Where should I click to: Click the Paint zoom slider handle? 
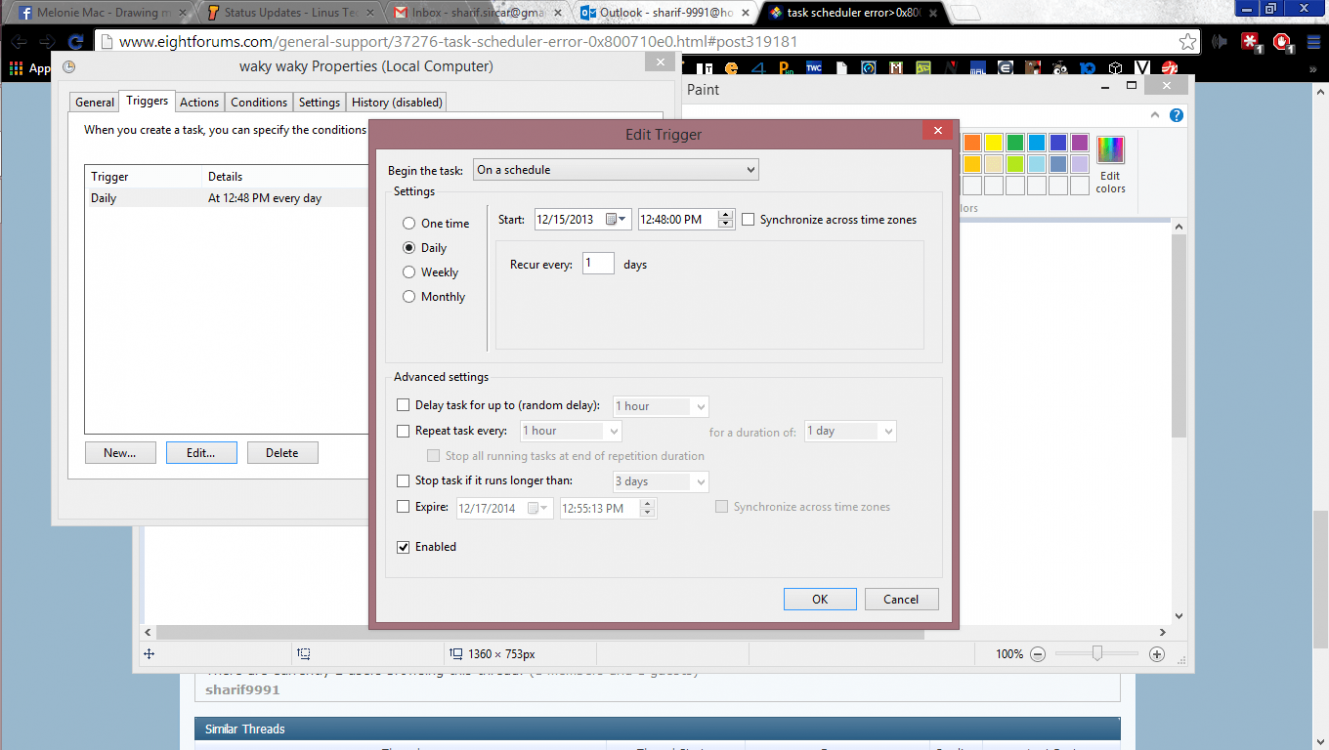coord(1097,654)
